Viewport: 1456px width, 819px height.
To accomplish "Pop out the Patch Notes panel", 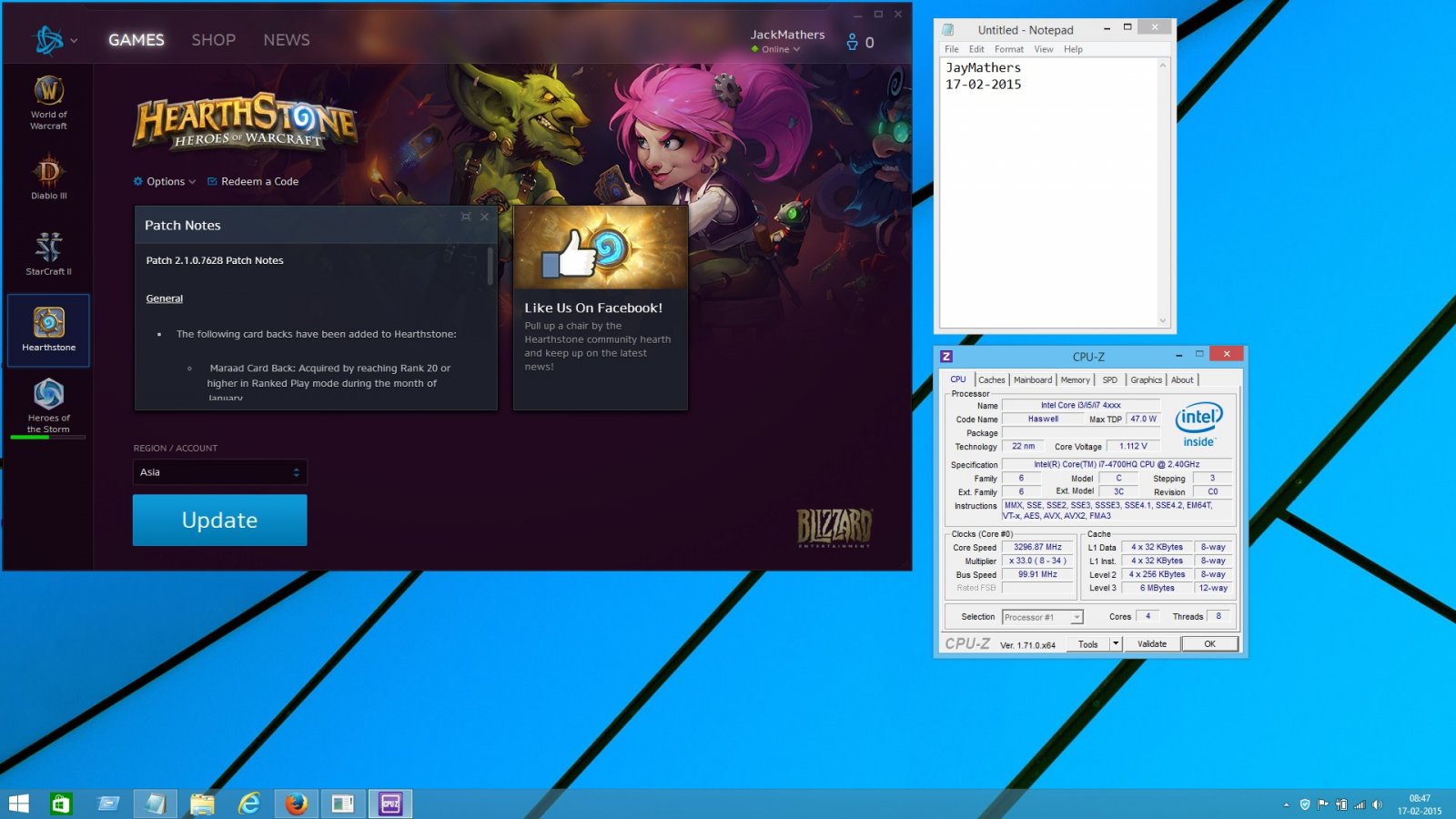I will [466, 217].
